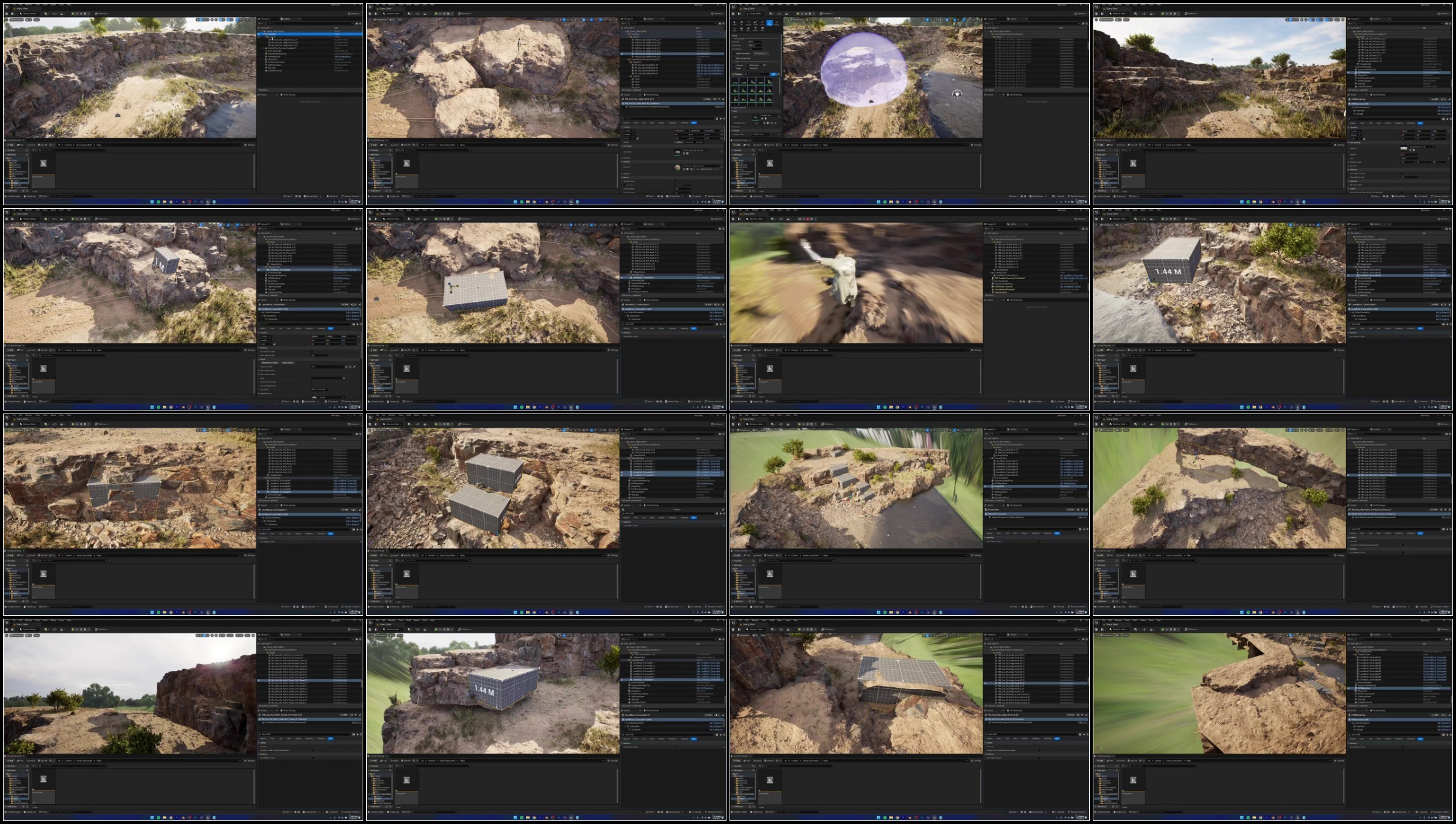Open Outliner settings gear in top-left screenshot
This screenshot has height=824, width=1456.
pos(360,23)
